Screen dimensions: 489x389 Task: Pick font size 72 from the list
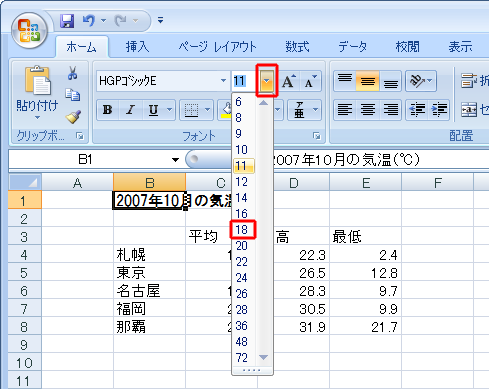coord(243,358)
